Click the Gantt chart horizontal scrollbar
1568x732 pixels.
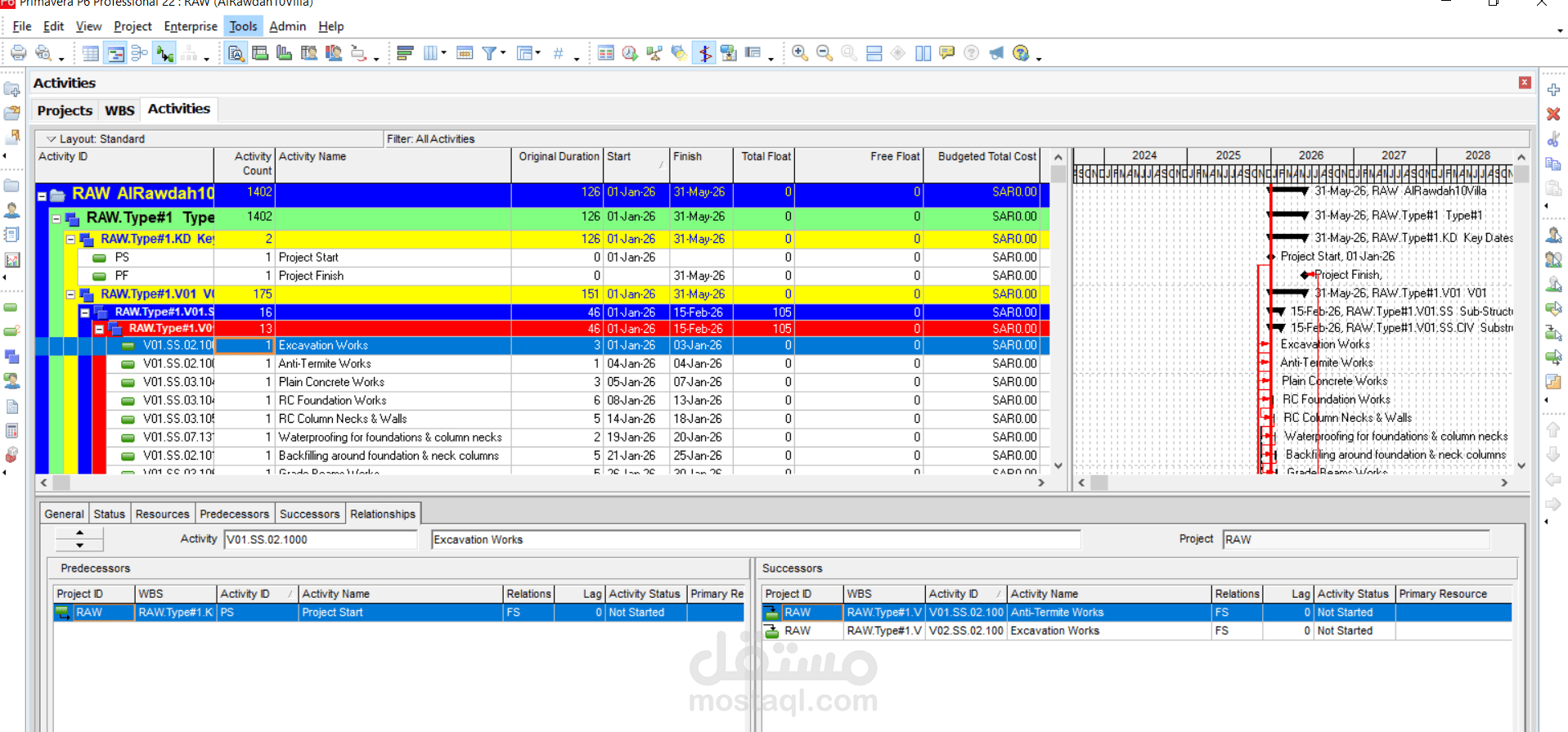pyautogui.click(x=1292, y=483)
